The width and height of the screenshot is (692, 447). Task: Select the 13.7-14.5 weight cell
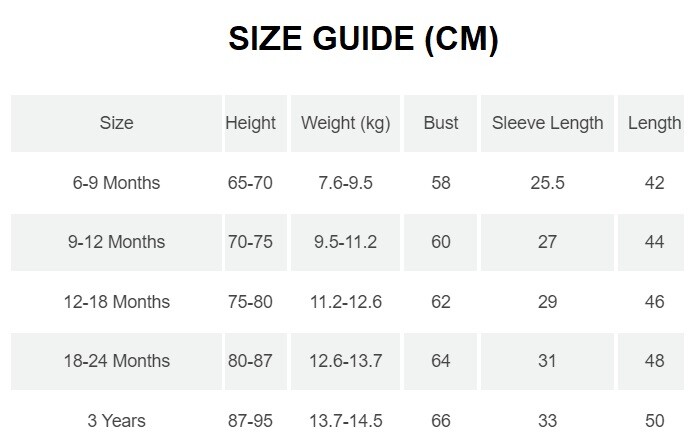pos(346,421)
